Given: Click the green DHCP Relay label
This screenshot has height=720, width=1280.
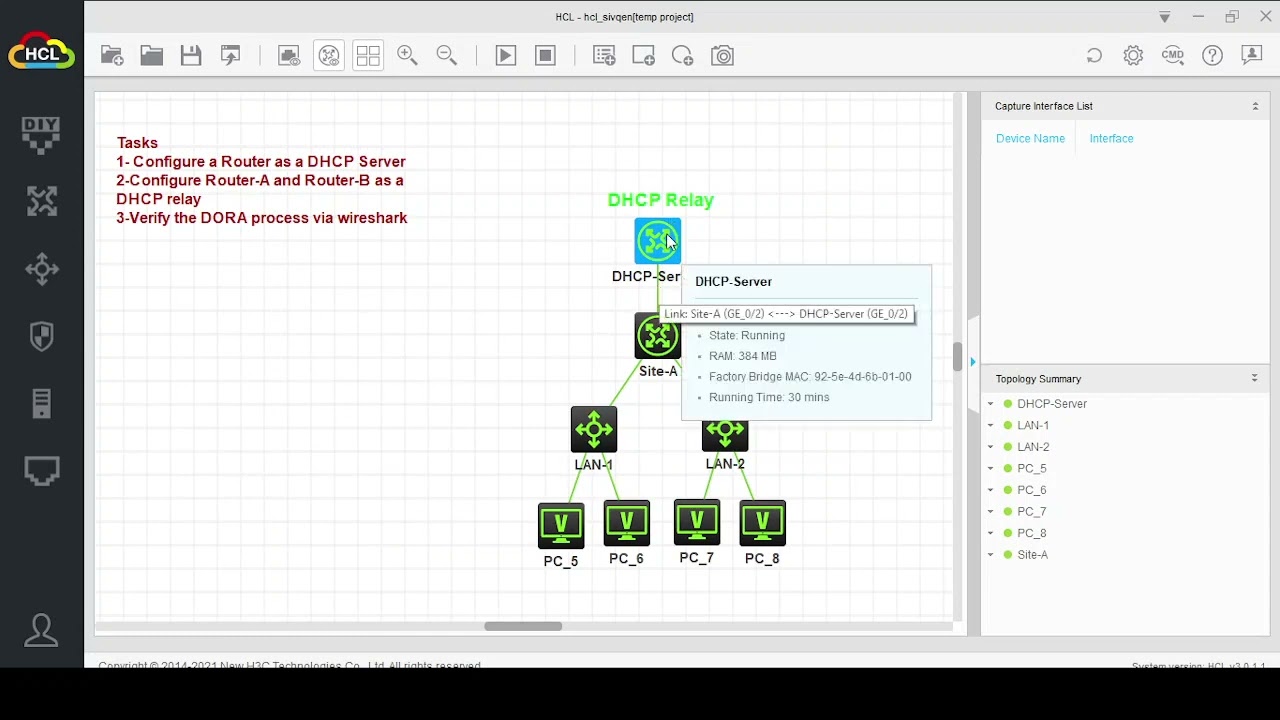Looking at the screenshot, I should pyautogui.click(x=660, y=200).
